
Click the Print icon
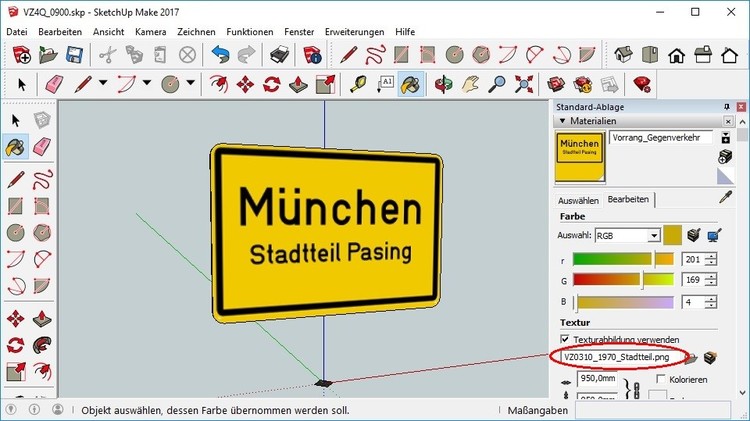coord(279,55)
